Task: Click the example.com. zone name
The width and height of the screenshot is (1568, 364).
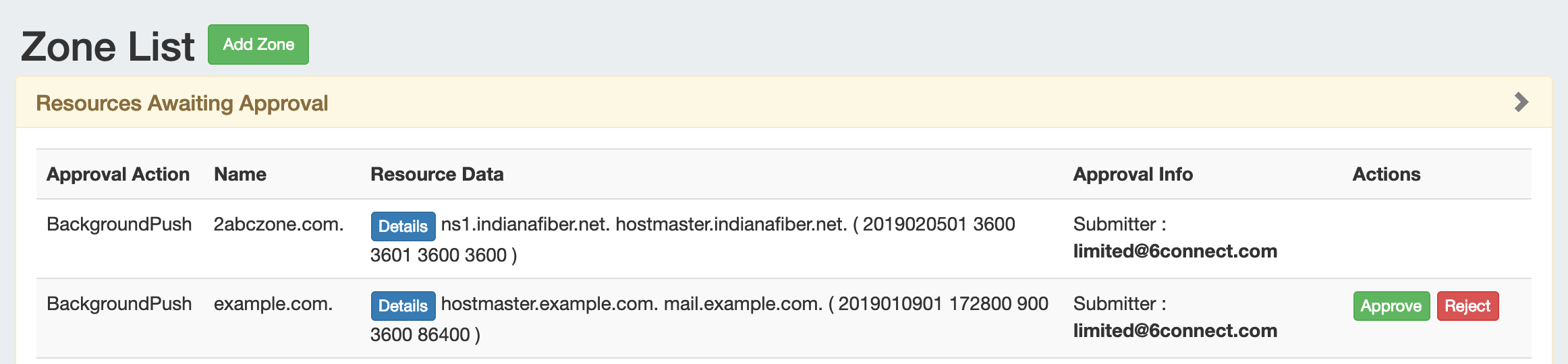Action: point(273,304)
